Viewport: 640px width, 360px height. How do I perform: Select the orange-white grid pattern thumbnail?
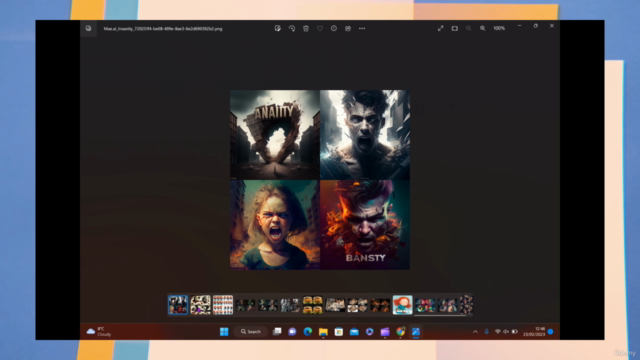tap(223, 304)
